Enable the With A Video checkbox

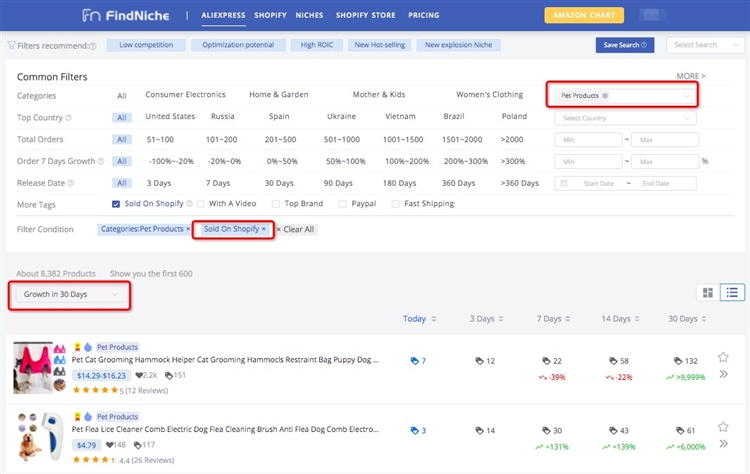[x=201, y=204]
